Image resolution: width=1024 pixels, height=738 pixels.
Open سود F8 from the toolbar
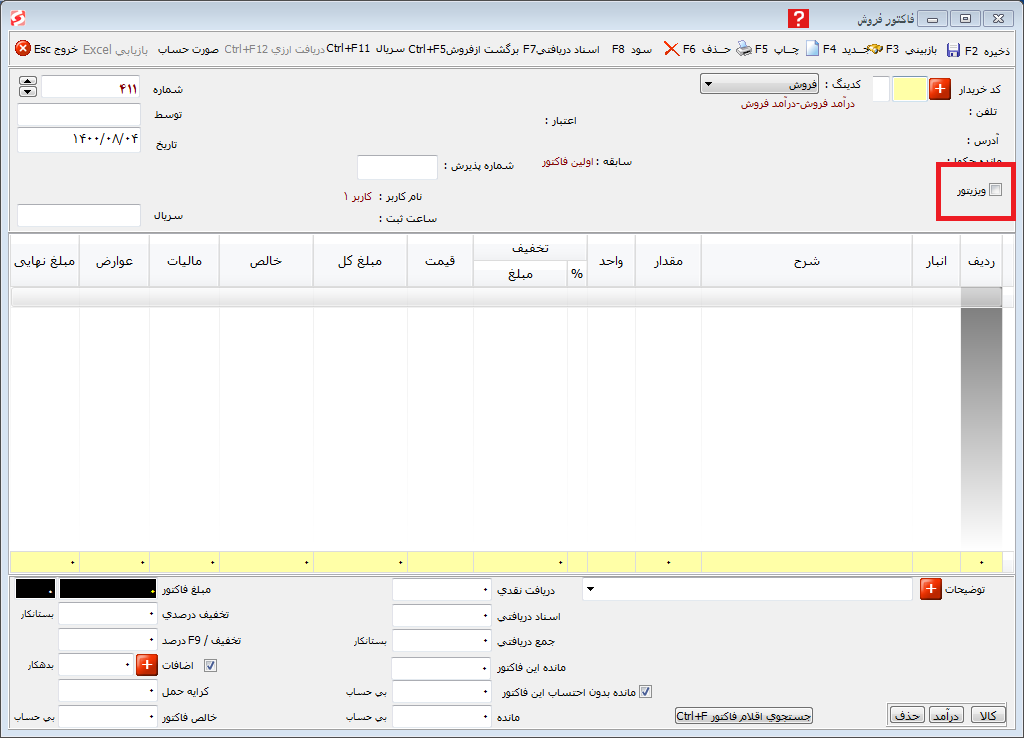[632, 50]
